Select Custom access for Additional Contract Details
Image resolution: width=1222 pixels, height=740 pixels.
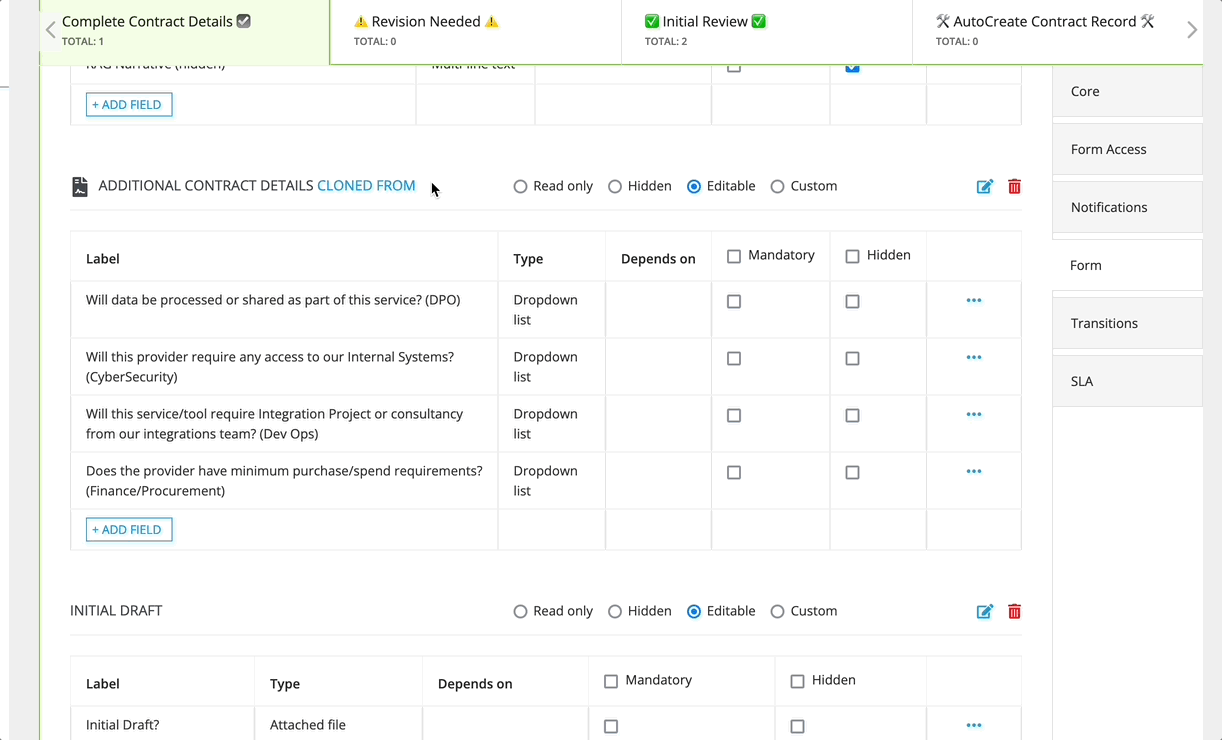tap(778, 186)
